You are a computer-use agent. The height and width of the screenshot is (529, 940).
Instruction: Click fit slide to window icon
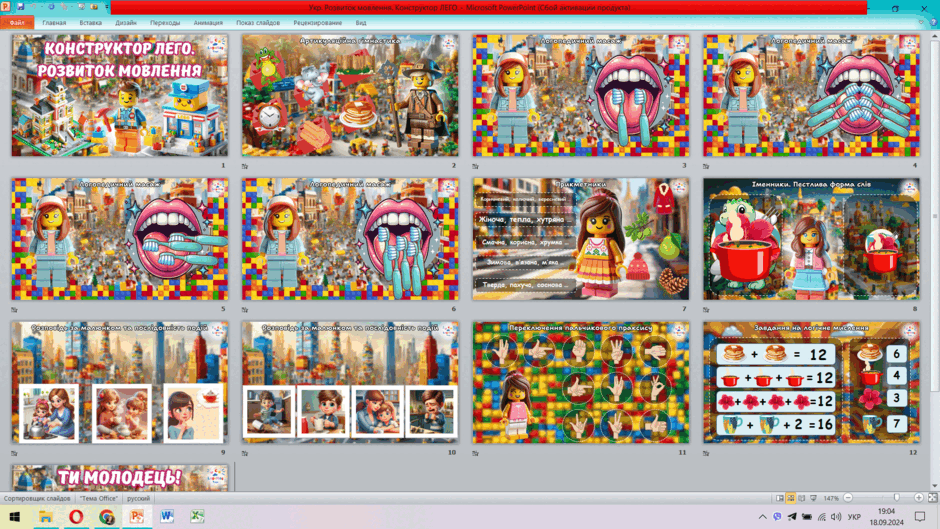coord(932,498)
